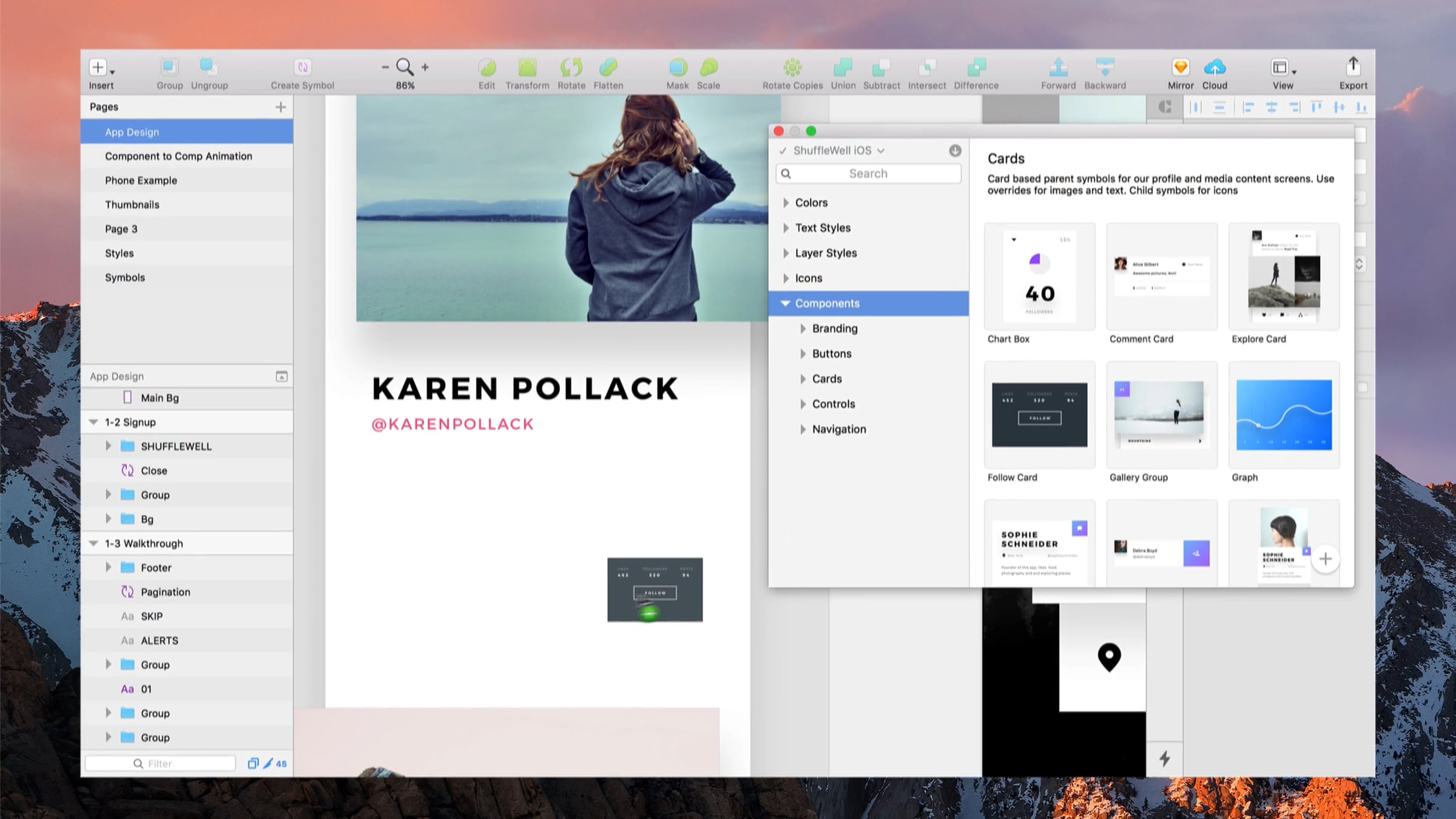Expand the SHUFFLEWELL layer group
This screenshot has width=1456, height=819.
click(109, 447)
